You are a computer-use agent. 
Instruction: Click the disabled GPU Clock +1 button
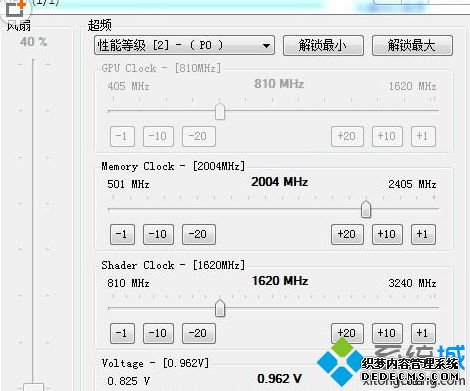(423, 136)
